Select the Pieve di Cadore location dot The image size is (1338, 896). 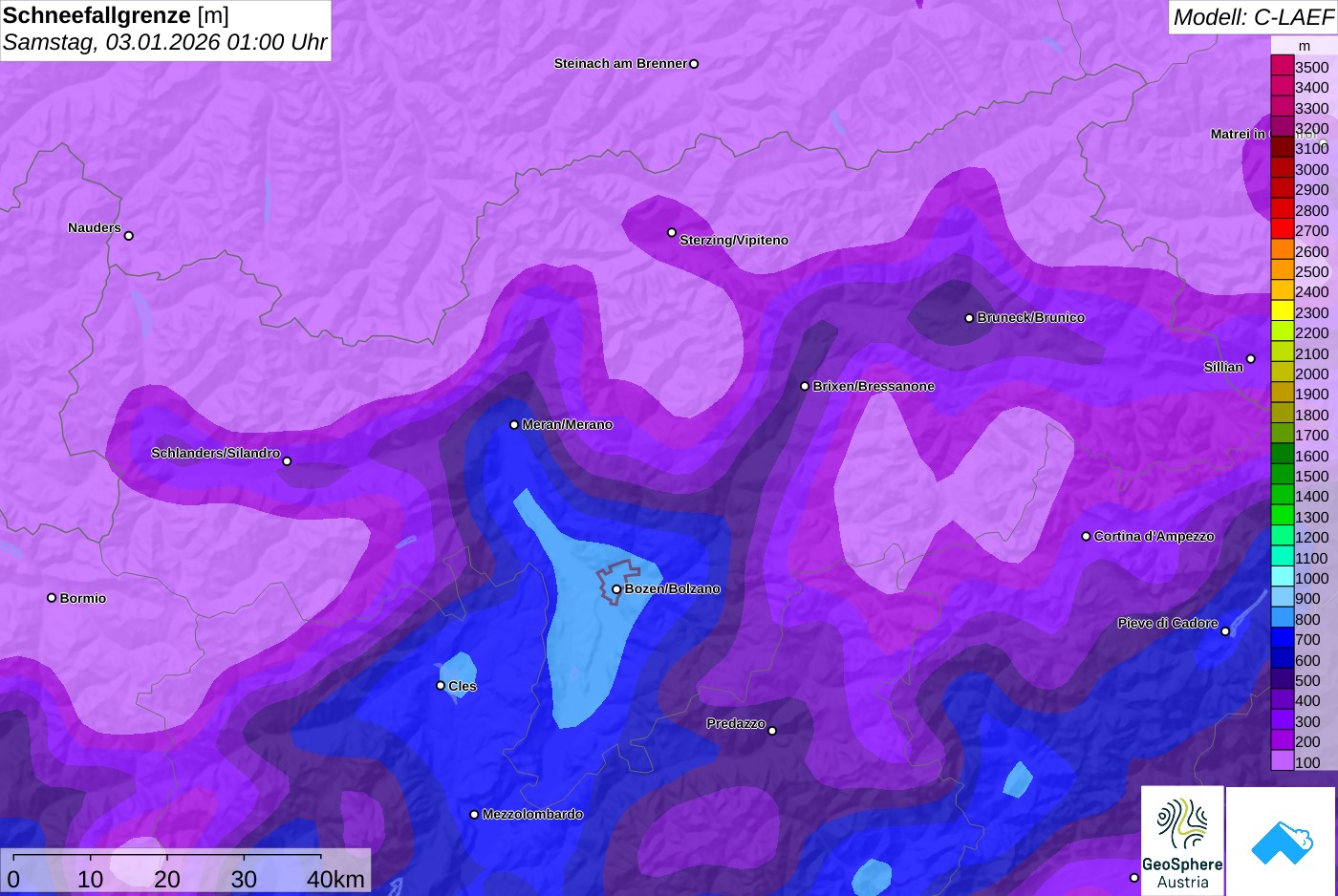tap(1225, 630)
